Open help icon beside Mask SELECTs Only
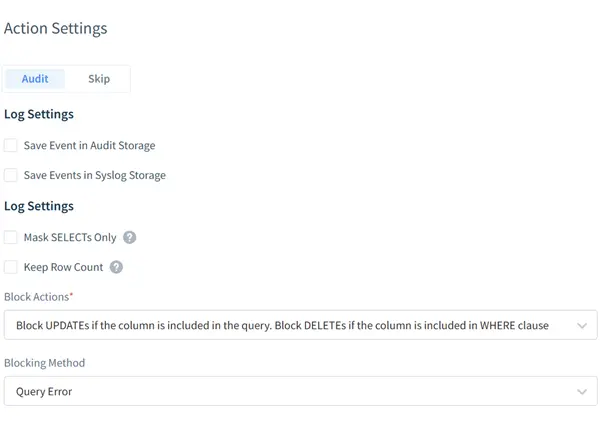This screenshot has height=436, width=602. click(129, 238)
